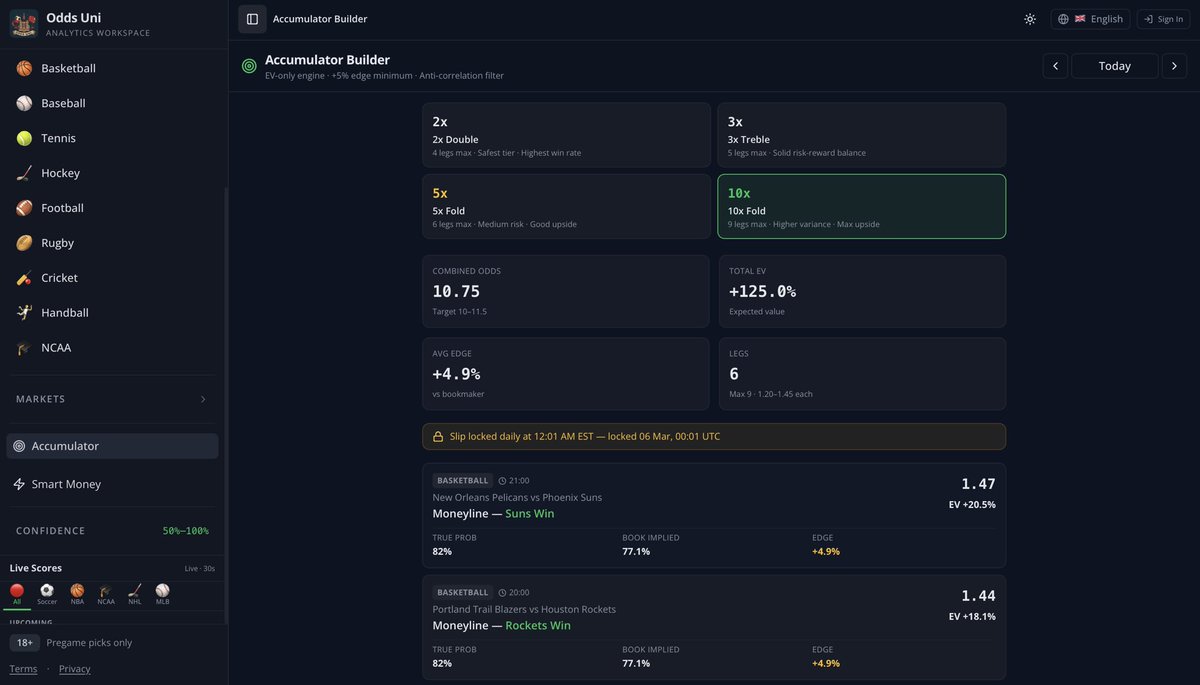Click the lock icon in slip notice
Image resolution: width=1200 pixels, height=685 pixels.
438,437
